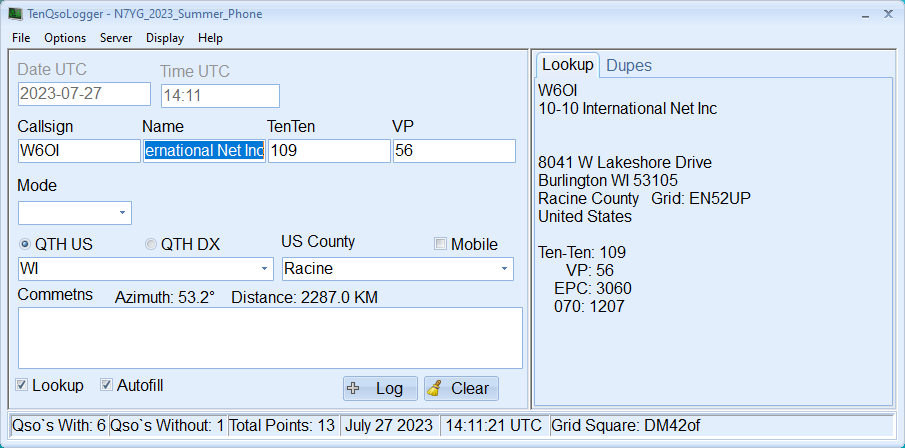Click the VP field containing 56
The width and height of the screenshot is (905, 448).
[x=454, y=151]
